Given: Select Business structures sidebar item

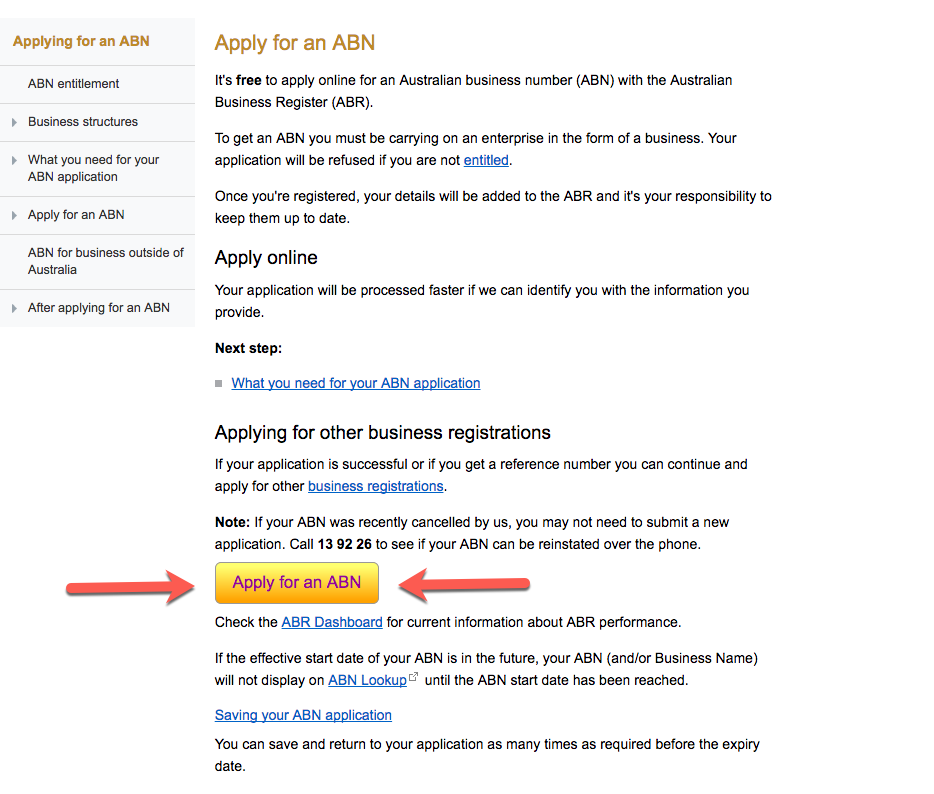Looking at the screenshot, I should [x=83, y=122].
